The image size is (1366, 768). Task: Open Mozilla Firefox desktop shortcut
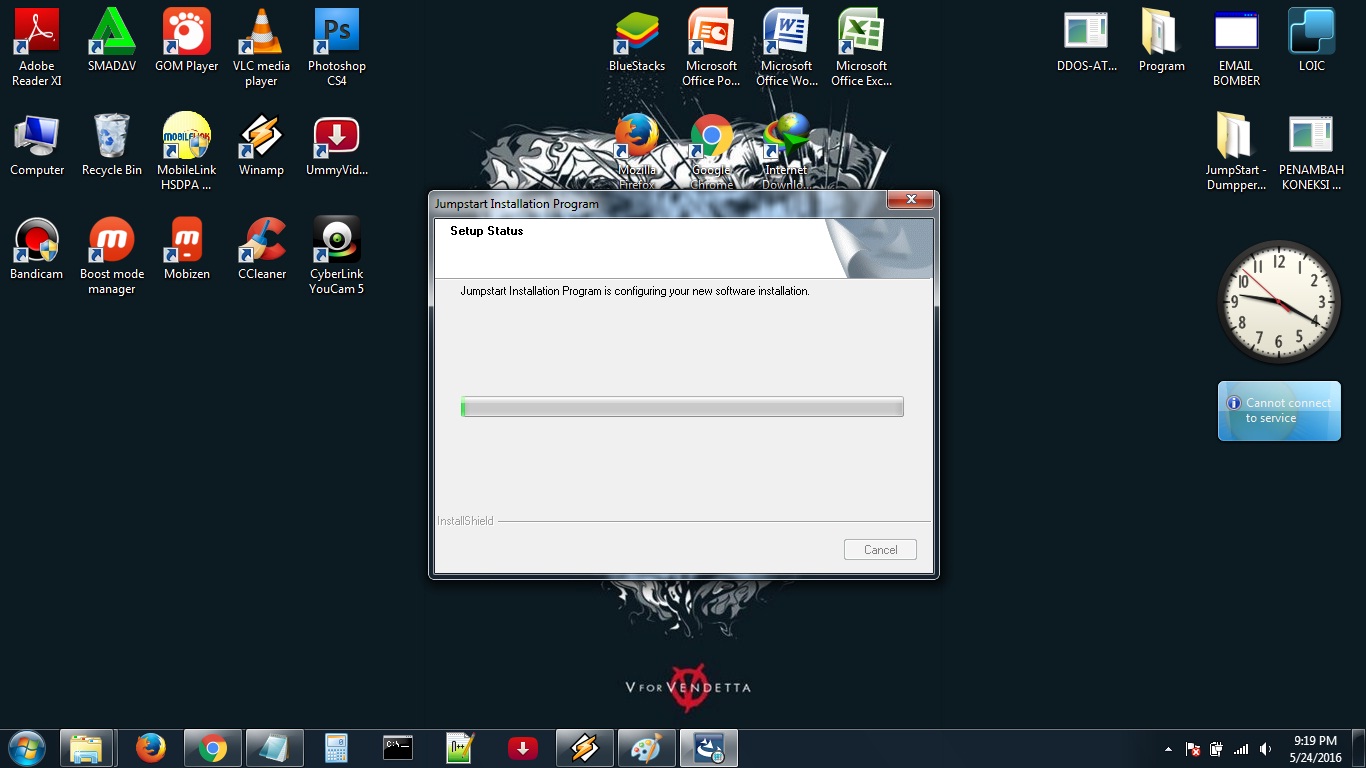(x=637, y=150)
